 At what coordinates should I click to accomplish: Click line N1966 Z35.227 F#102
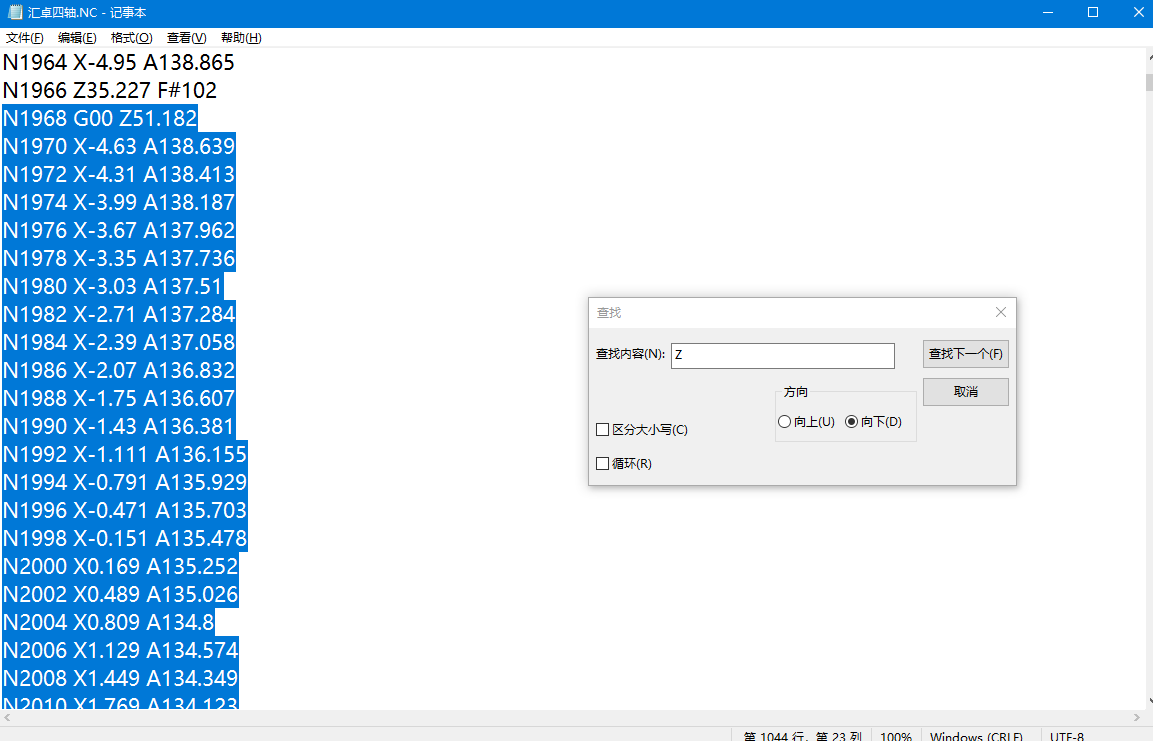[110, 90]
